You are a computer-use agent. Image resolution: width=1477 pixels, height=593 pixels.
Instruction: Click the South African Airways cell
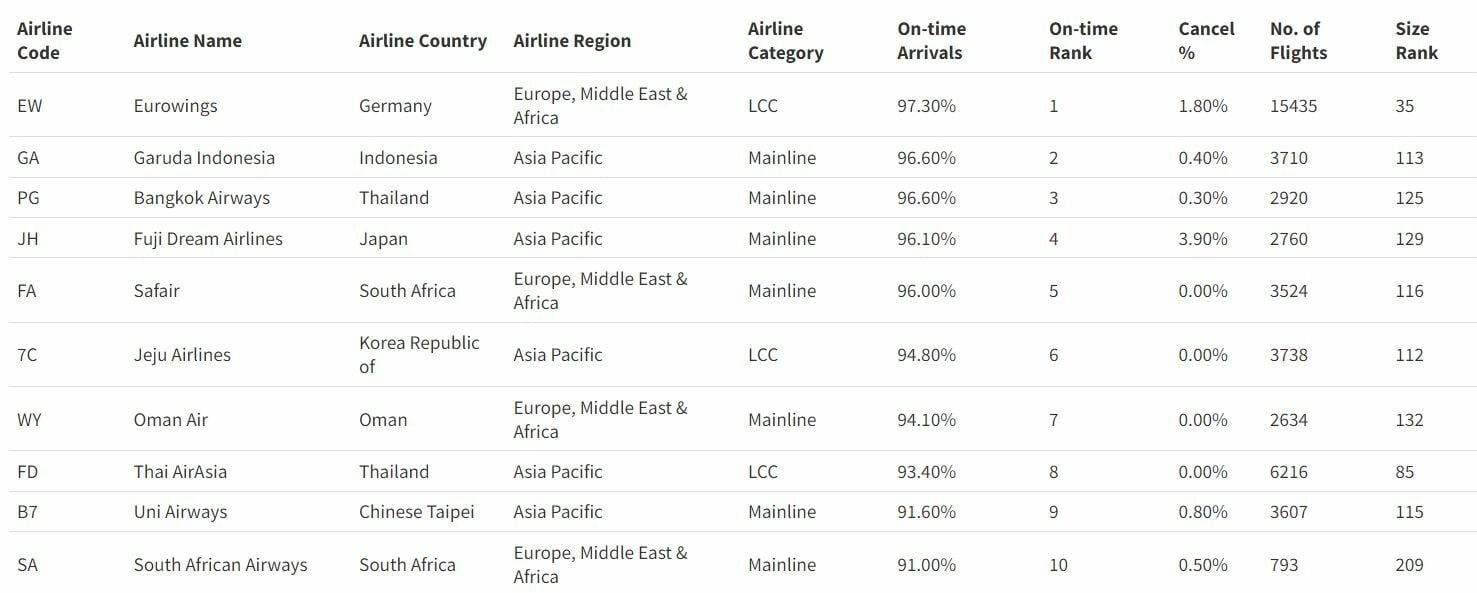click(220, 565)
